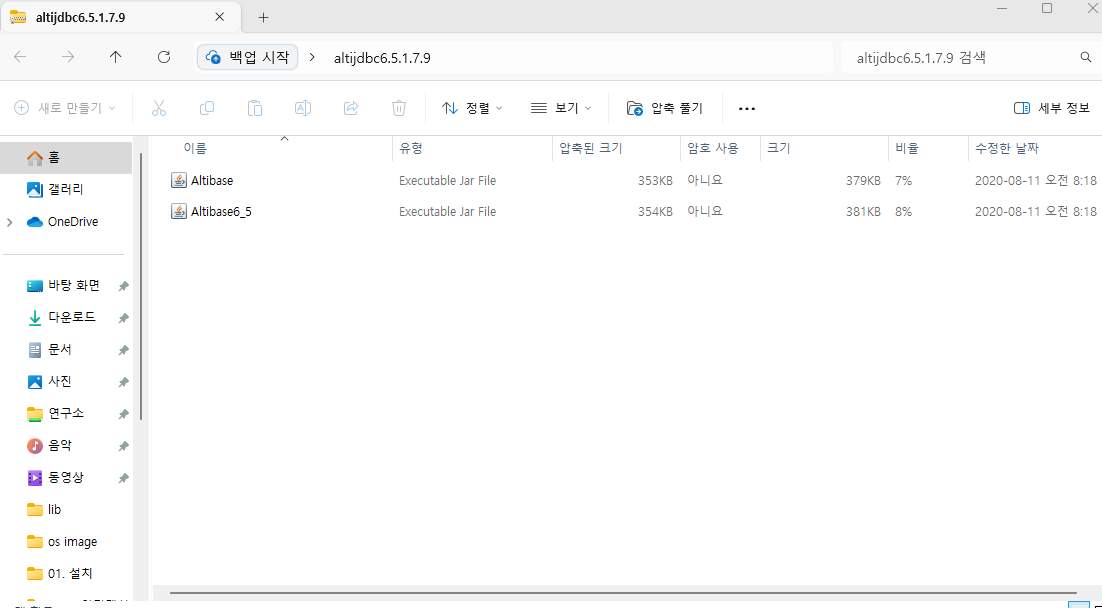
Task: Go forward with the right arrow
Action: tap(68, 58)
